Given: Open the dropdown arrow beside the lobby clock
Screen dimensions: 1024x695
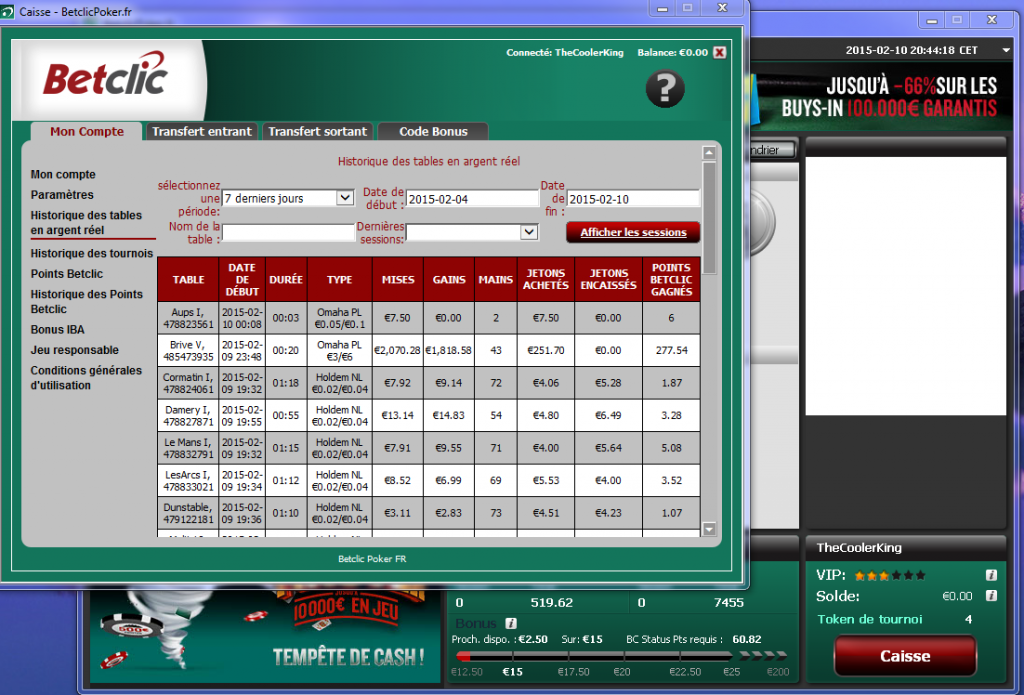Looking at the screenshot, I should [x=1006, y=50].
